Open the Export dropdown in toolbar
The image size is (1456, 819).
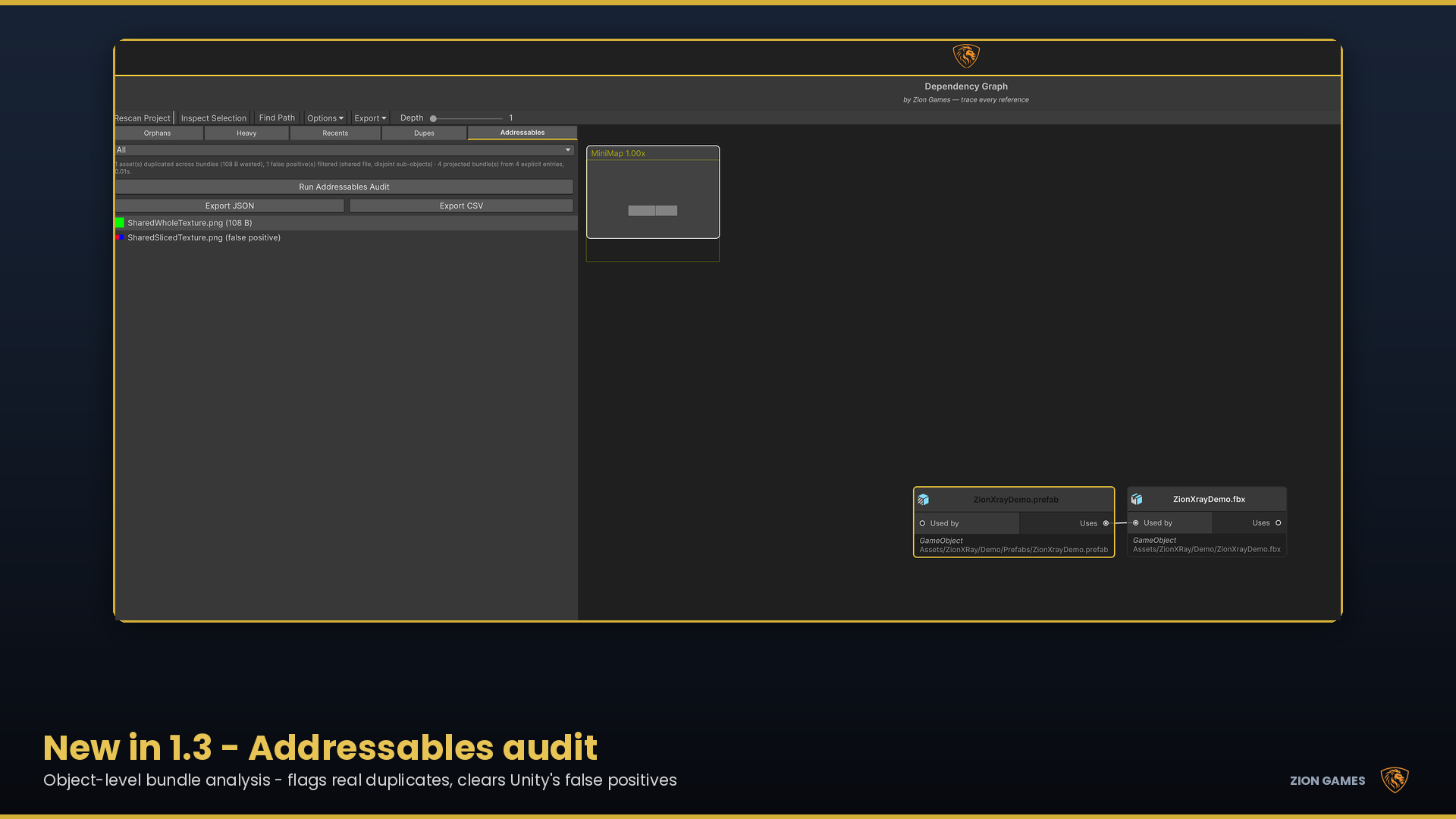click(x=370, y=118)
